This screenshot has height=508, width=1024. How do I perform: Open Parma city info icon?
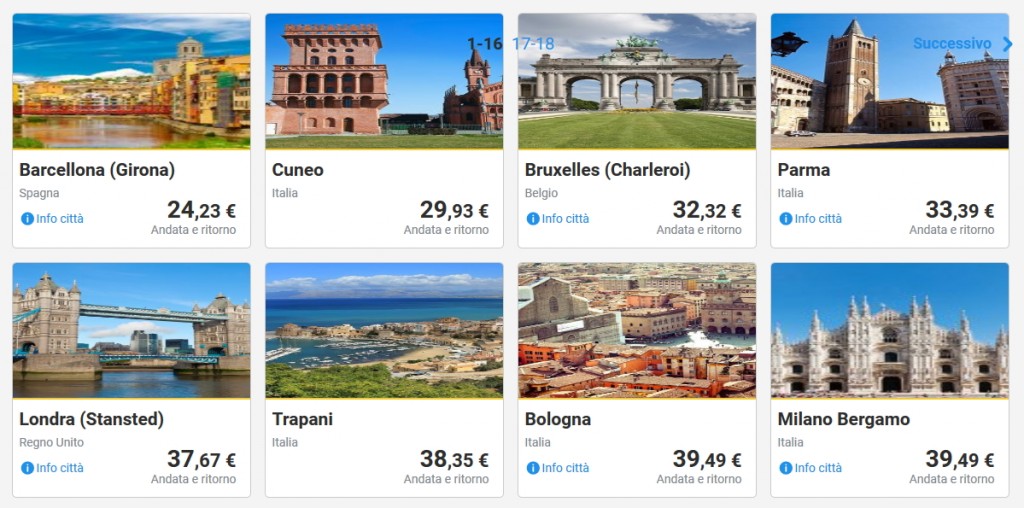[786, 219]
